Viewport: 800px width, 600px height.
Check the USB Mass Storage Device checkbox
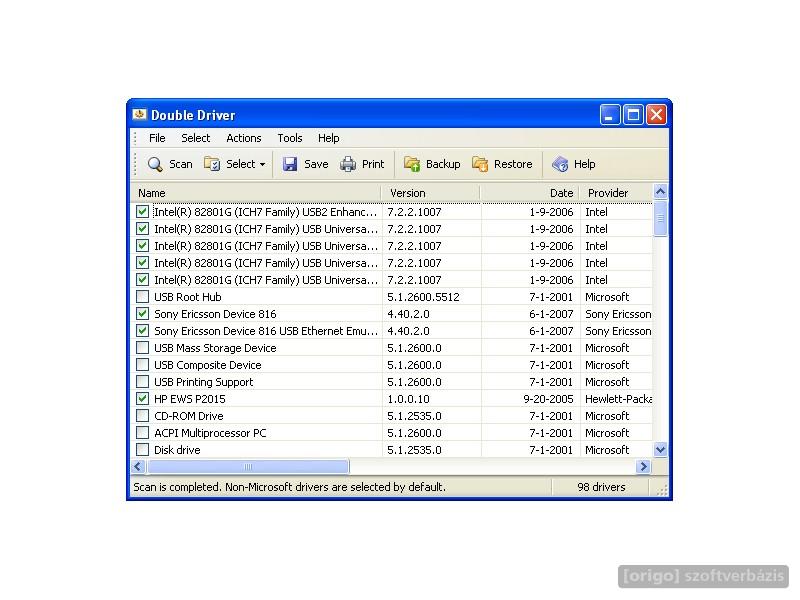tap(143, 347)
